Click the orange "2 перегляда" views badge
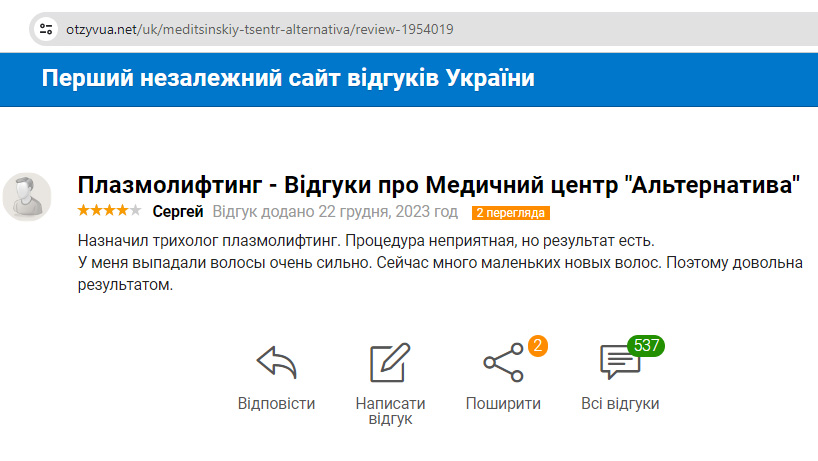This screenshot has height=461, width=818. (511, 213)
